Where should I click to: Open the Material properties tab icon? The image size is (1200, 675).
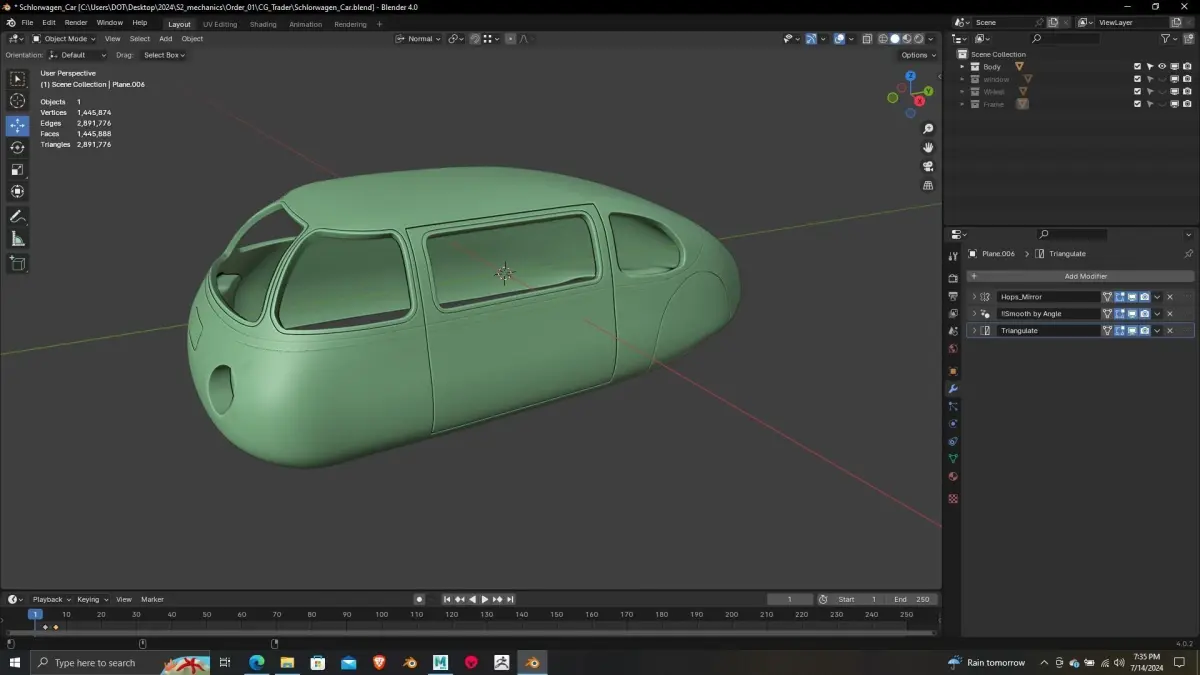point(953,477)
